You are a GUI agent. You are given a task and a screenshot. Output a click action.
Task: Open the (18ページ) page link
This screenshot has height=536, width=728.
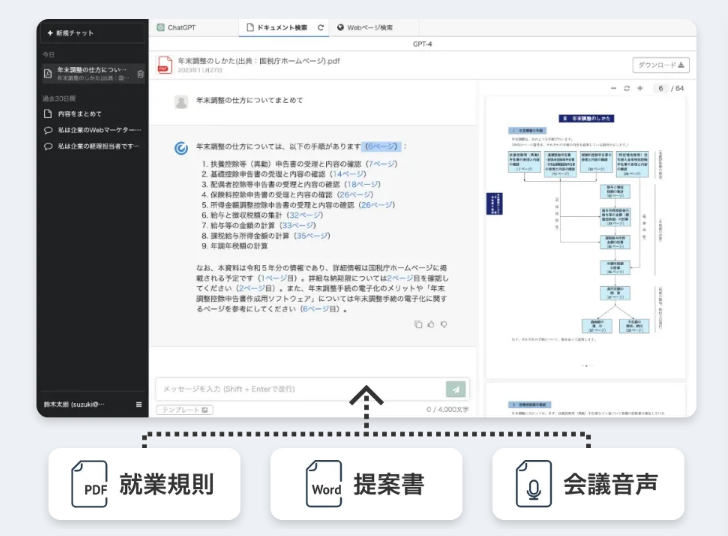[x=363, y=184]
